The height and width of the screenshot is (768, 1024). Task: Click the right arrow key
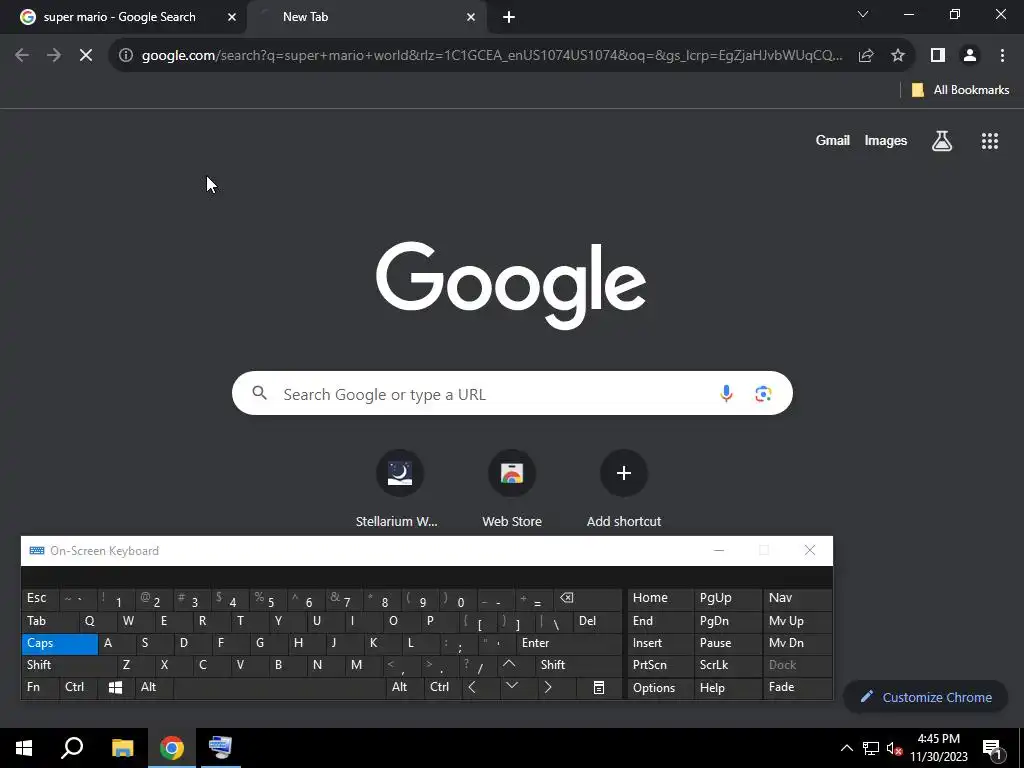tap(556, 687)
